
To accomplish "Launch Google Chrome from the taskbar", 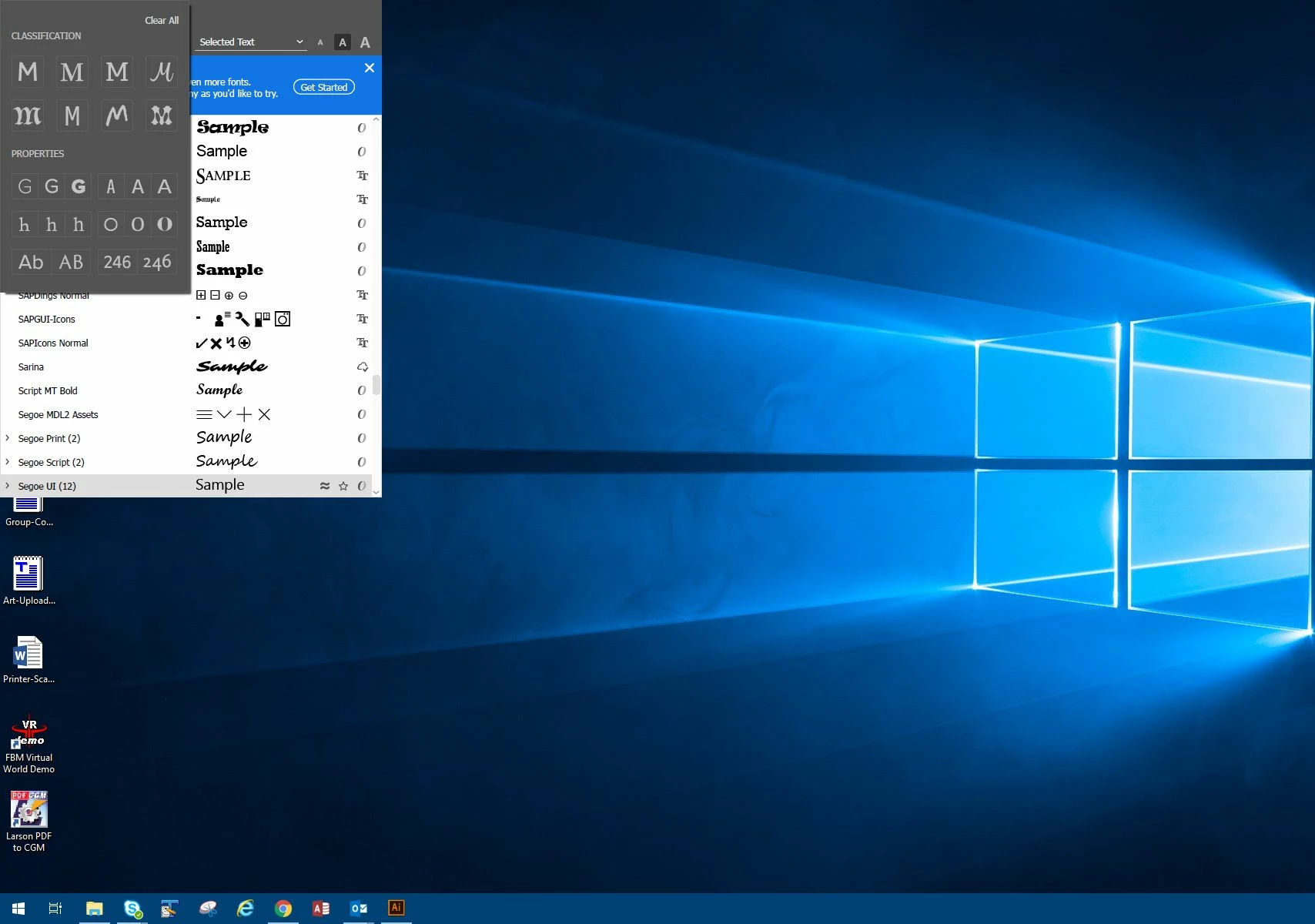I will click(x=283, y=909).
